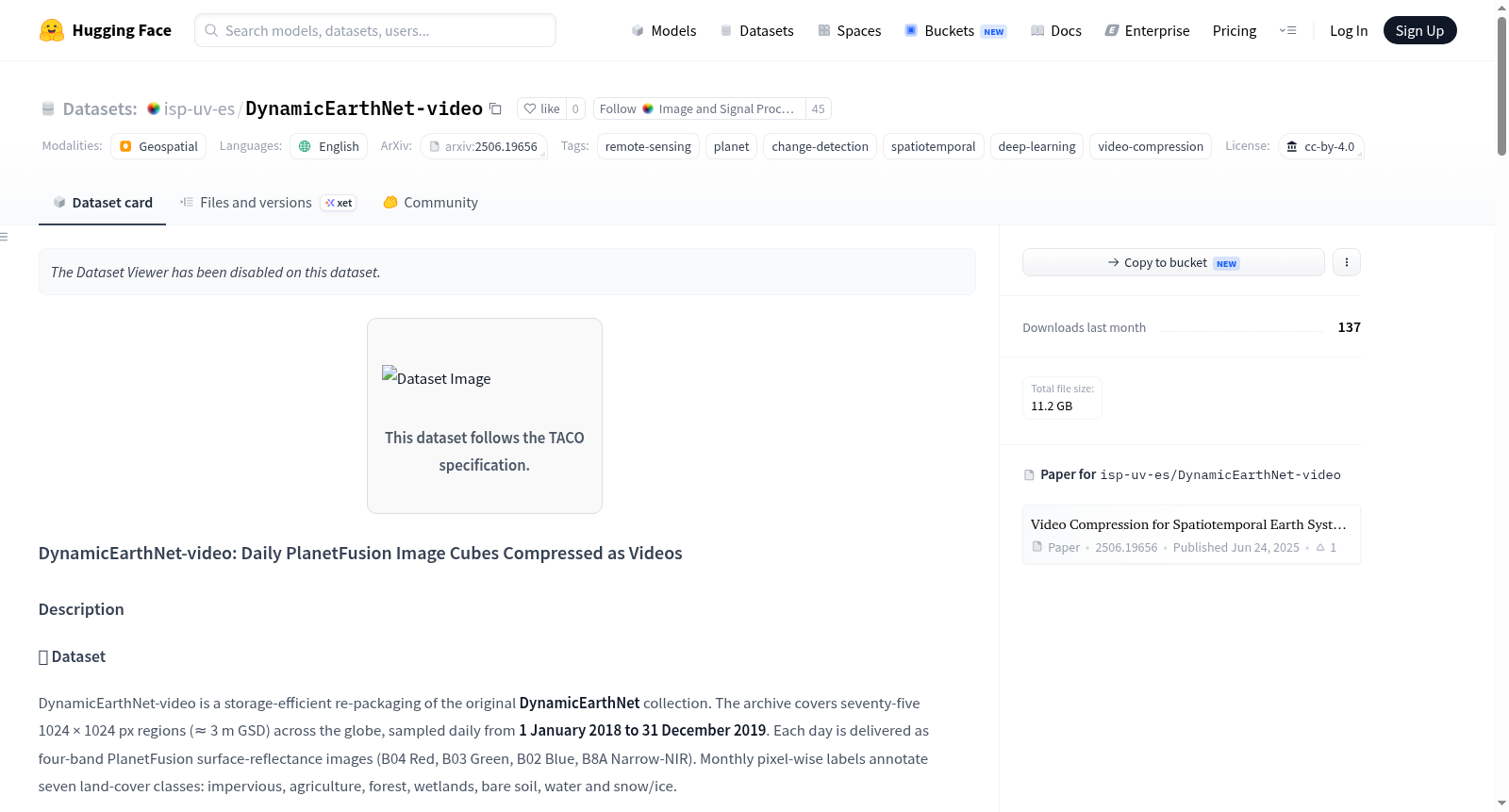This screenshot has width=1509, height=812.
Task: Open the arxiv:2506.19656 tag
Action: coord(484,146)
